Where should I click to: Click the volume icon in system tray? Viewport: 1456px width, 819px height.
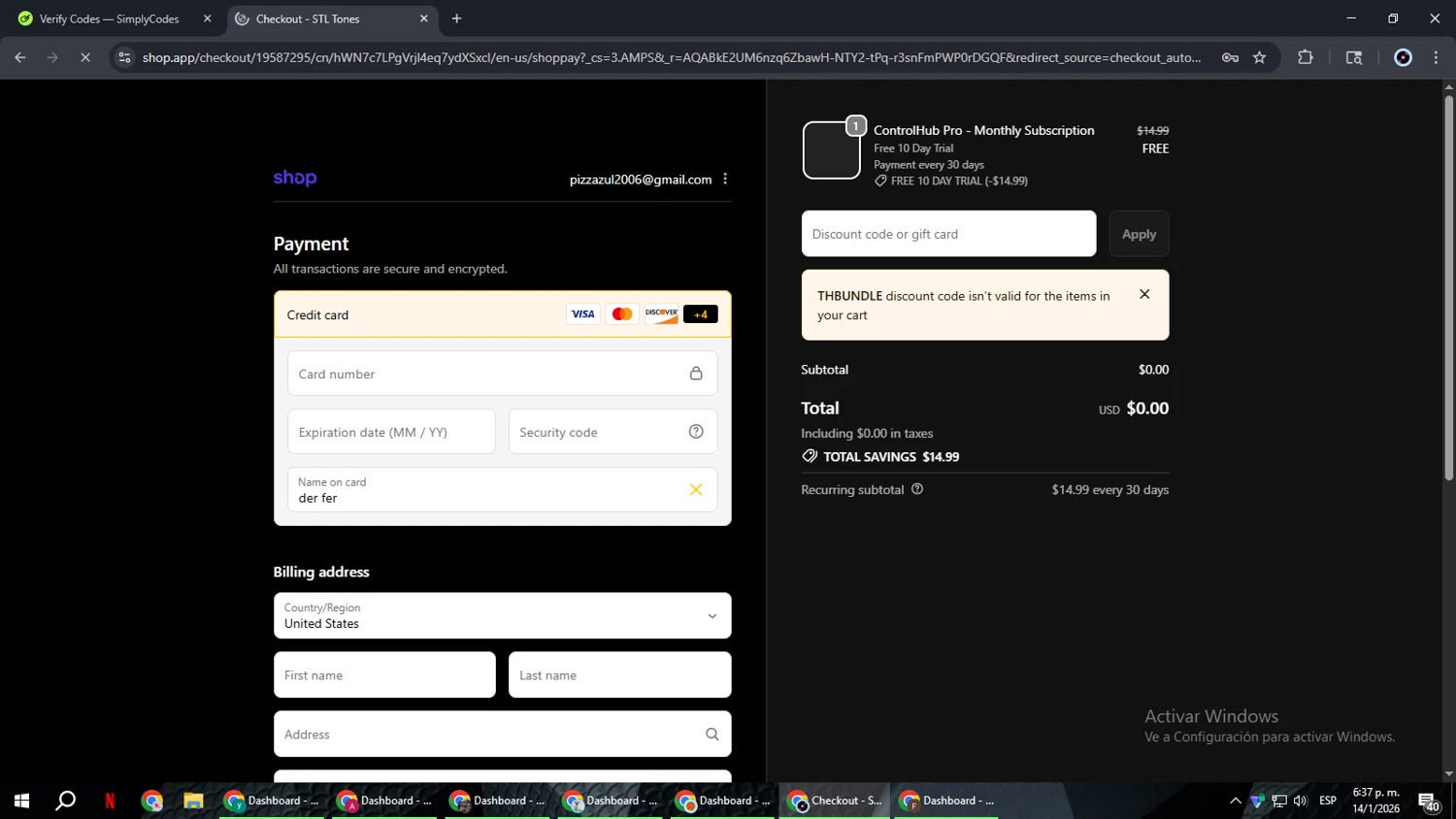tap(1301, 801)
